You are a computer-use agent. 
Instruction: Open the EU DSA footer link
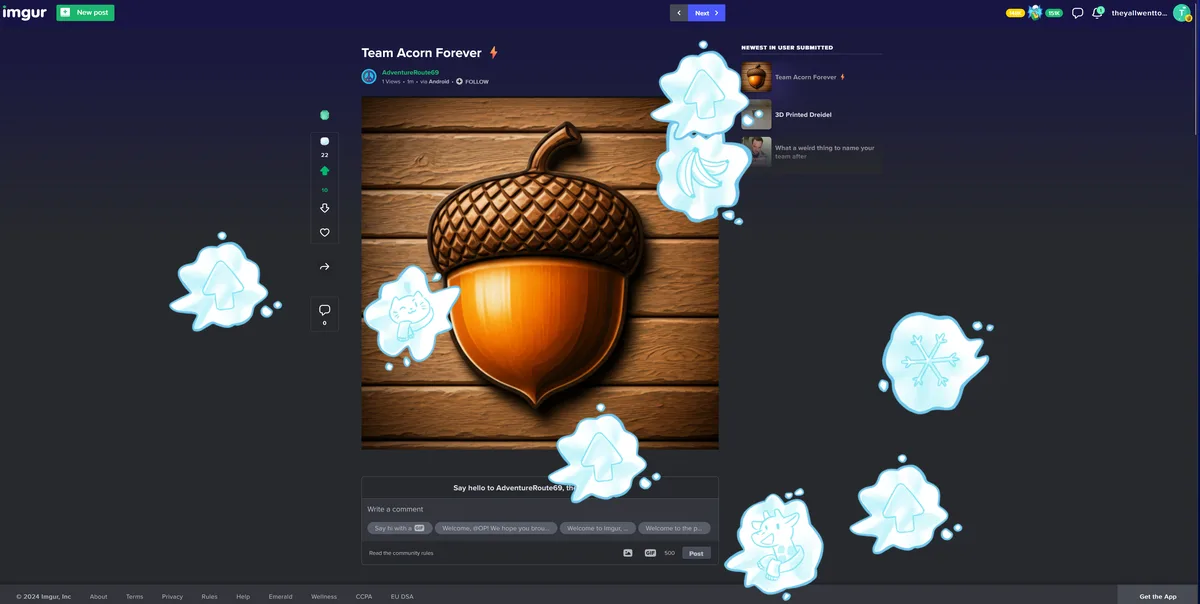coord(402,596)
